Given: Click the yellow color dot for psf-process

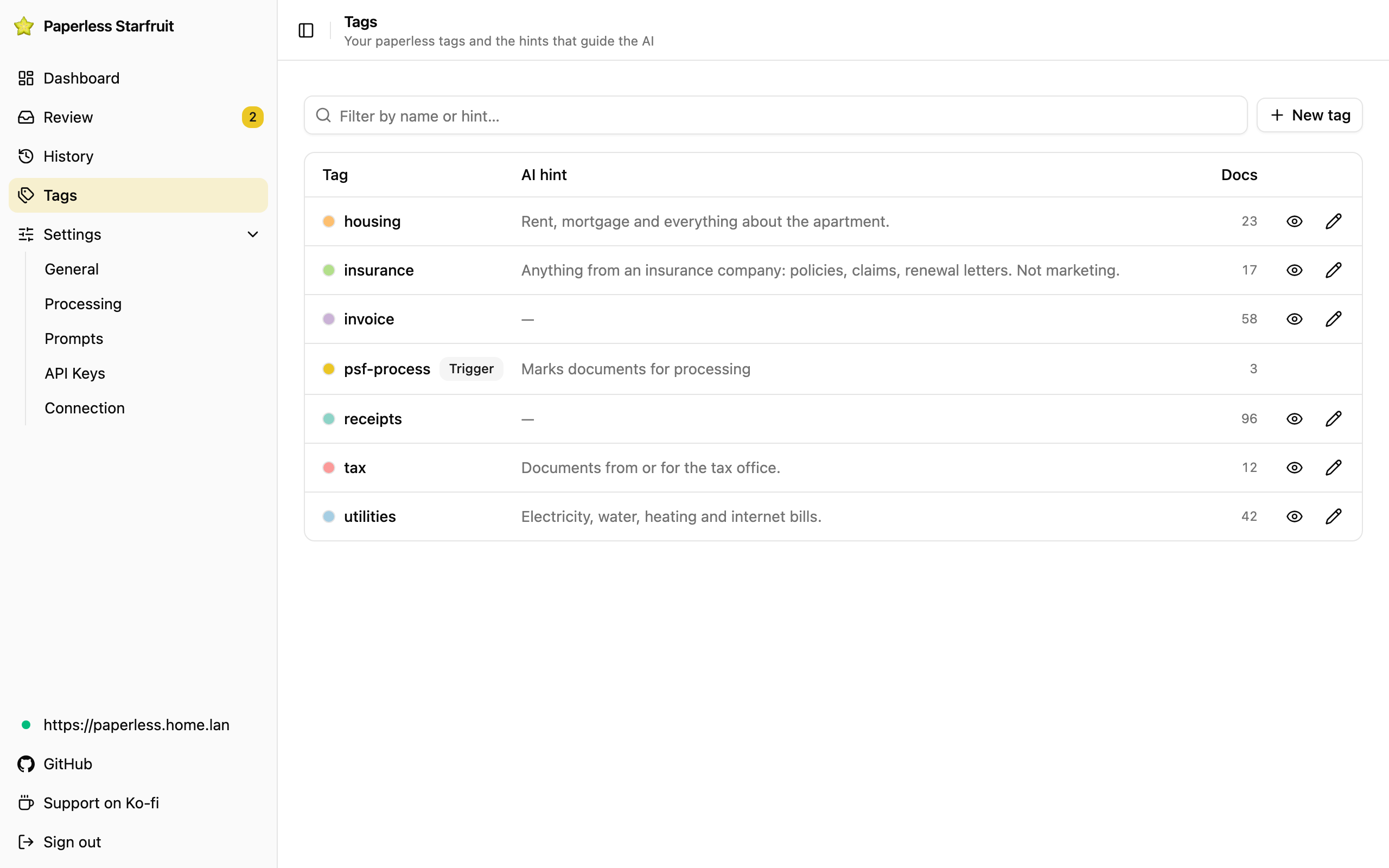Looking at the screenshot, I should (x=329, y=369).
